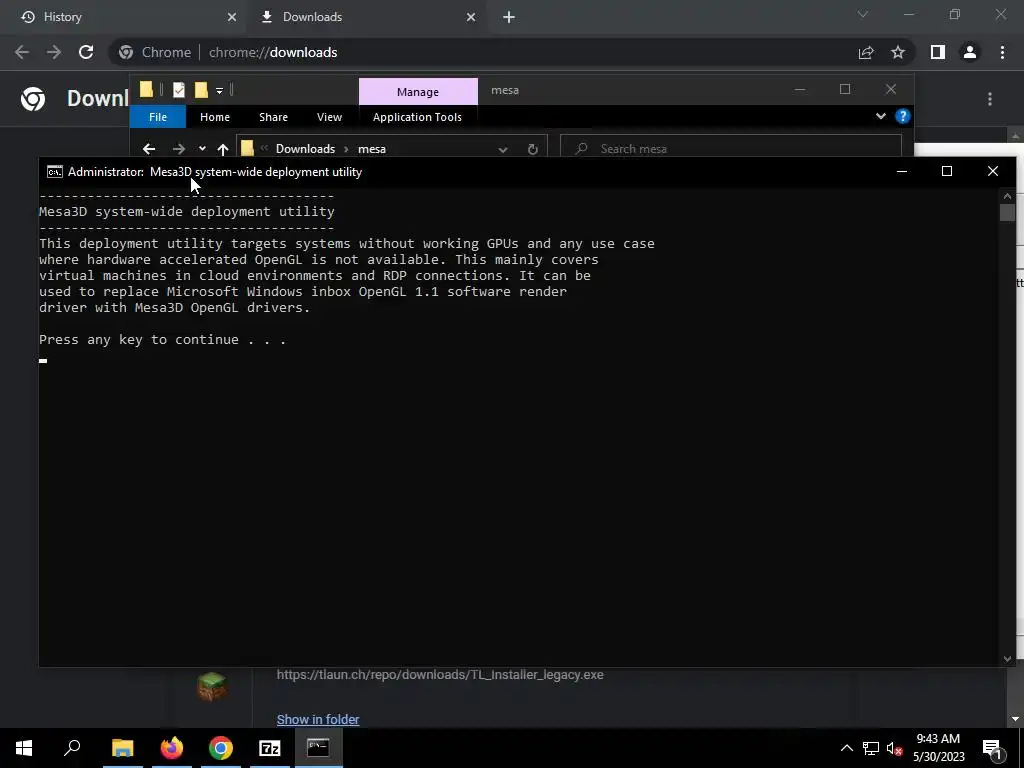Open Customize Quick Access Toolbar dropdown
Viewport: 1024px width, 768px height.
(219, 90)
